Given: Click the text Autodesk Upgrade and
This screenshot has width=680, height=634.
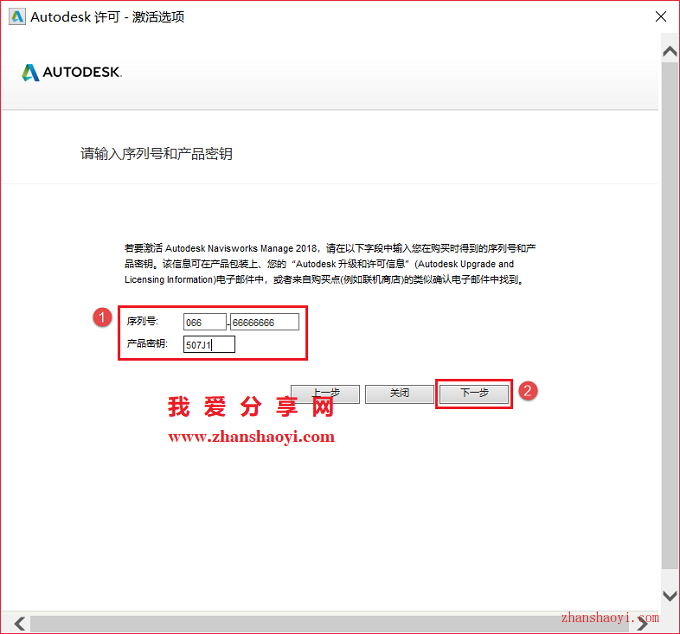Looking at the screenshot, I should [466, 264].
